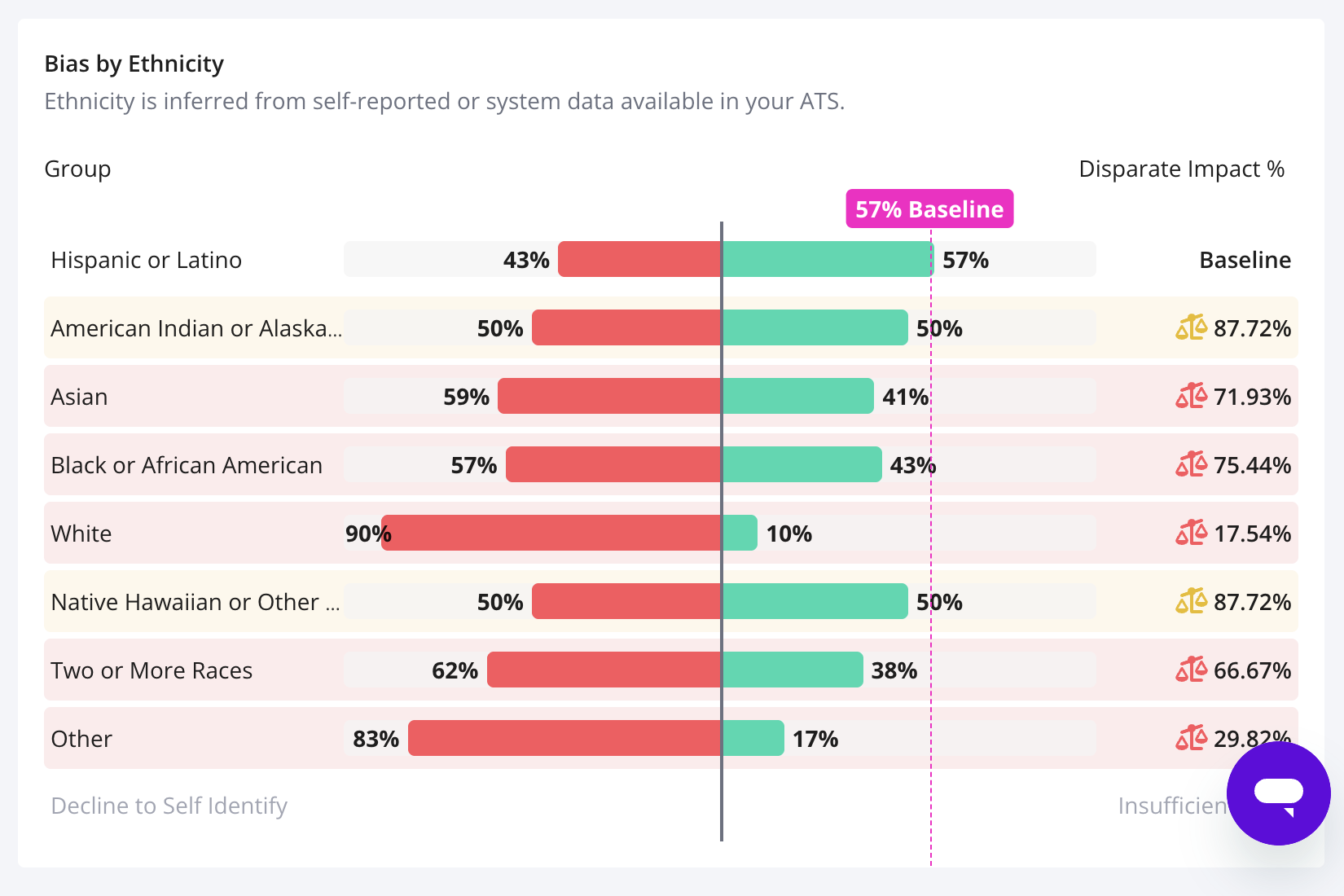Click the truncated Native Hawaiian or Other group name
Screen dimensions: 1344x896
click(x=195, y=602)
